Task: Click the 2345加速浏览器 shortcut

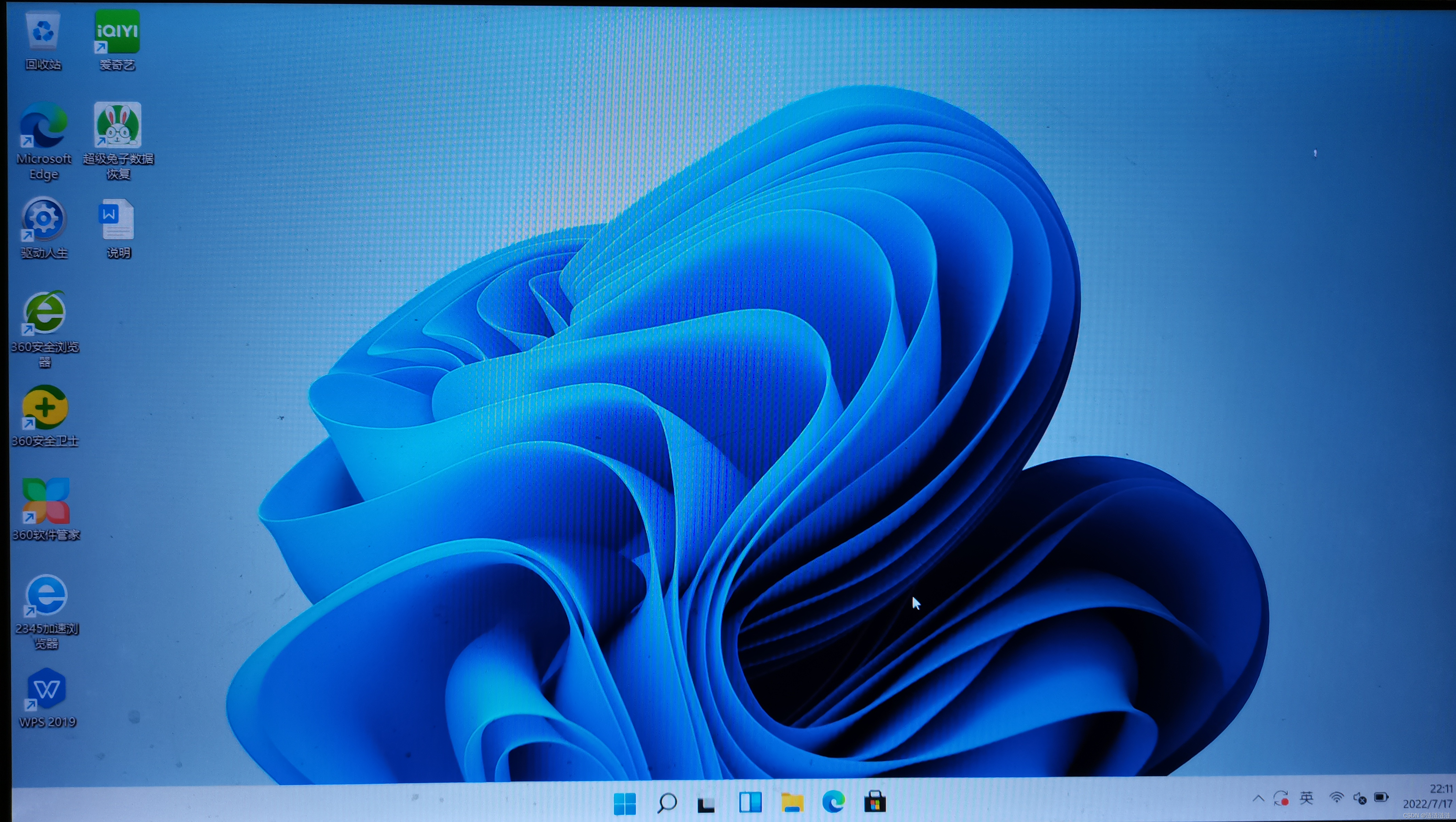Action: 46,595
